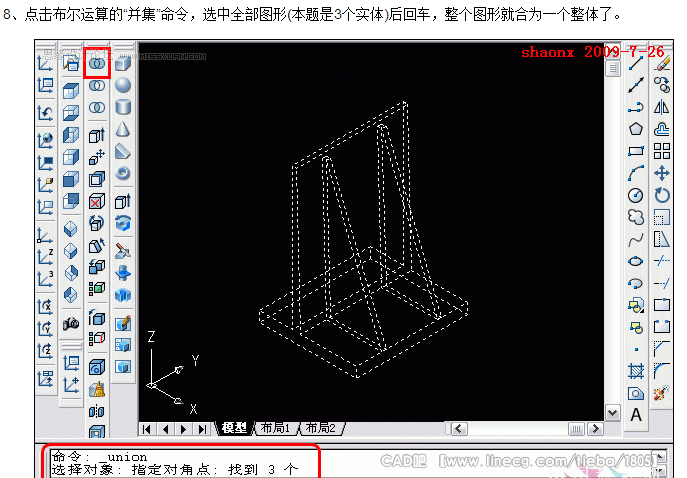Image resolution: width=687 pixels, height=478 pixels.
Task: Pick the Extrude tool in Solids toolbar
Action: (123, 201)
